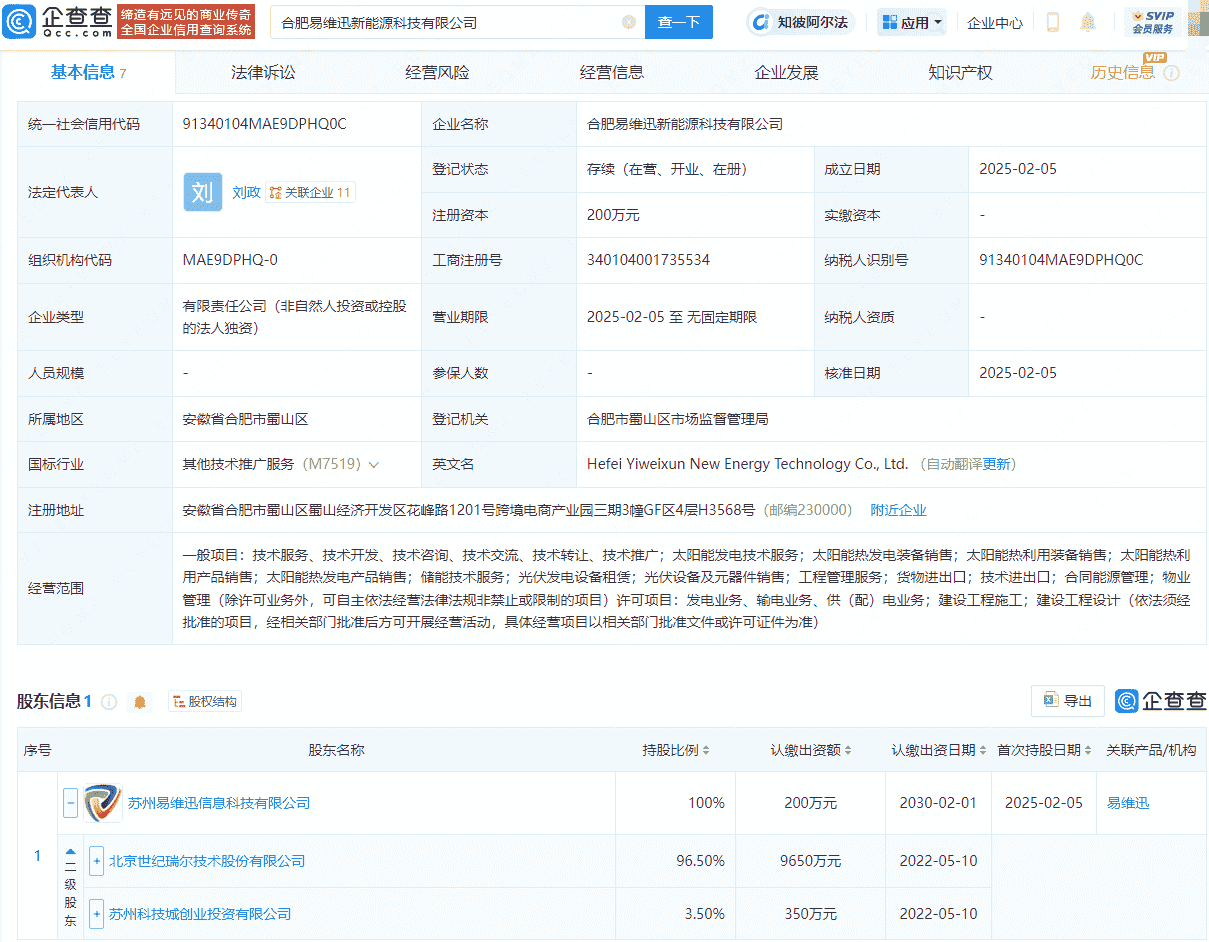
Task: Click the 查一下 search button
Action: point(678,21)
